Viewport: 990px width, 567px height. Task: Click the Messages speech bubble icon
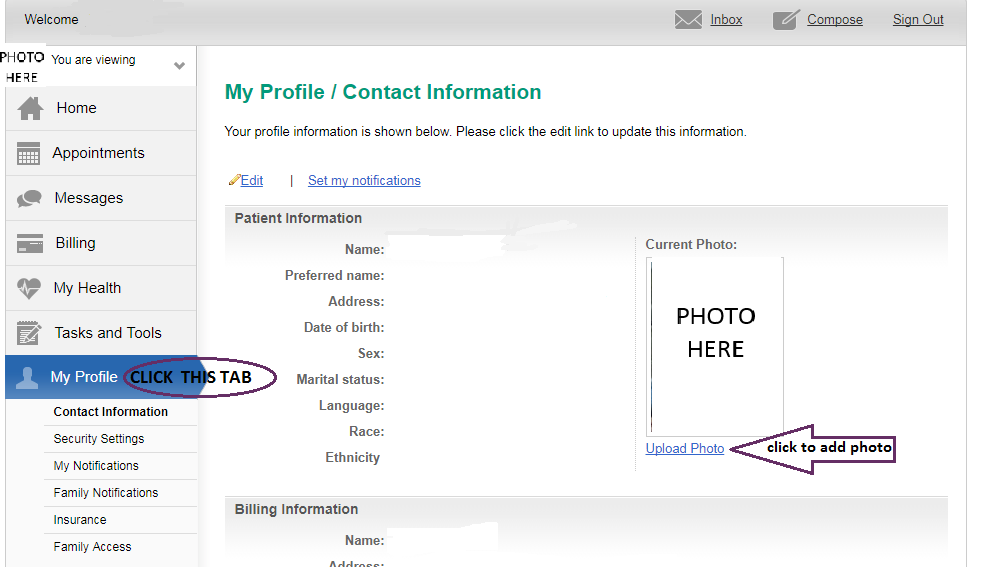[x=30, y=198]
